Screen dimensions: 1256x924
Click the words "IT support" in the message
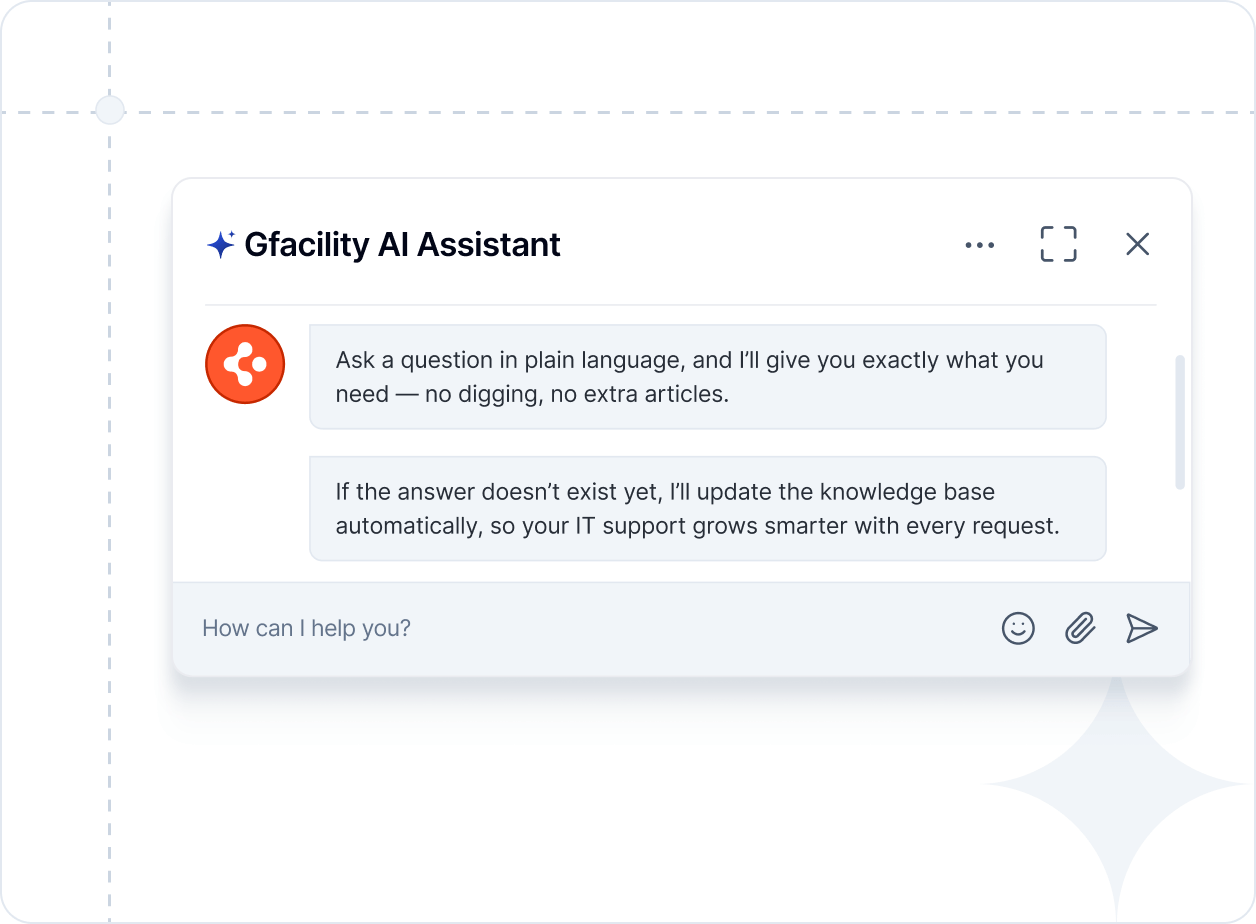[629, 526]
